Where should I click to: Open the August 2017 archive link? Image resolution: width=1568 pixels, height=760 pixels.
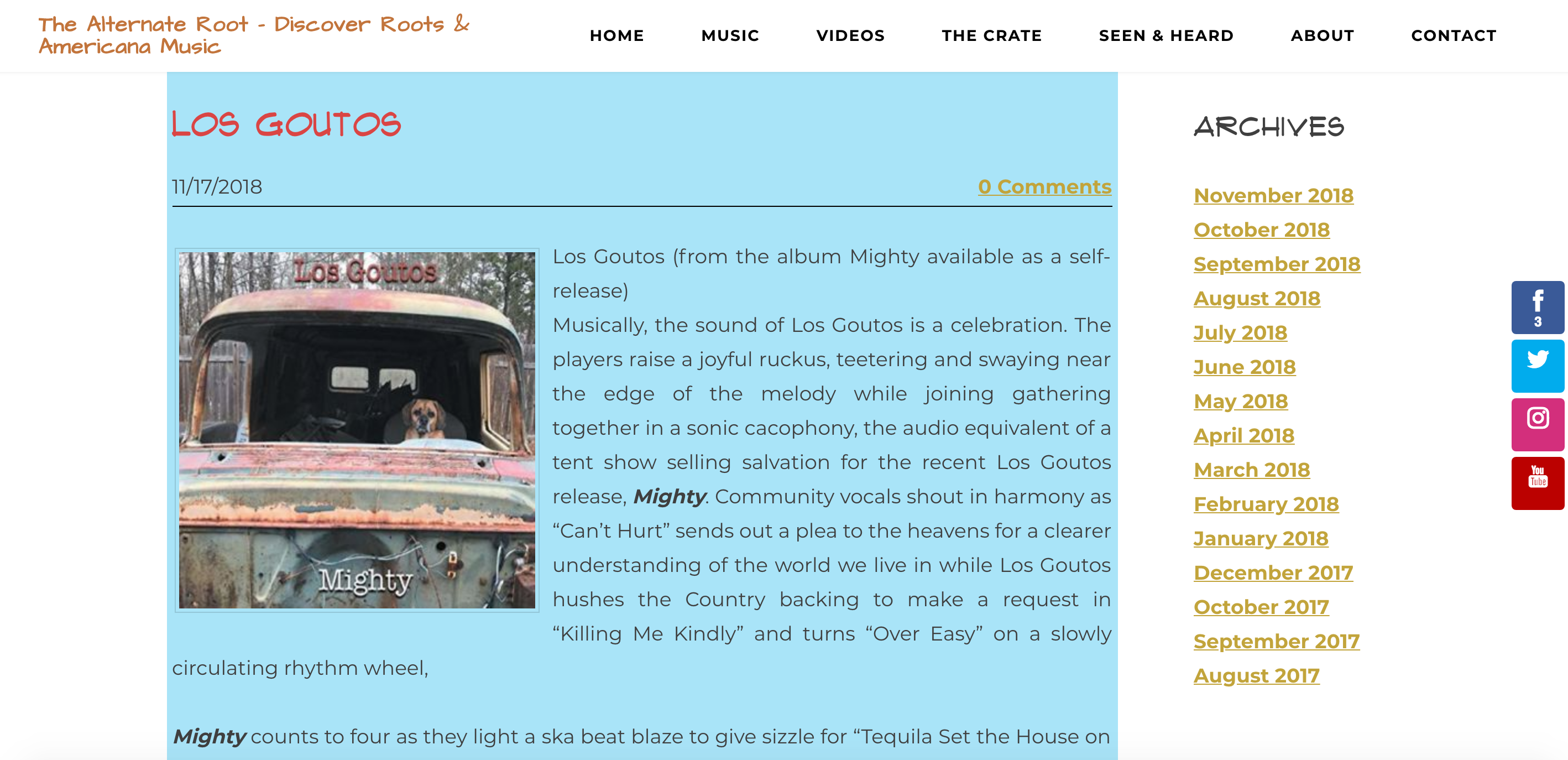(1256, 675)
